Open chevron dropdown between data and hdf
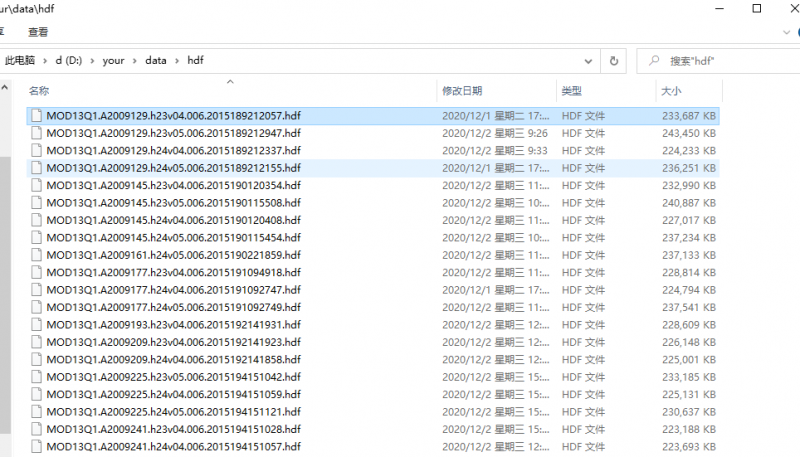 coord(178,60)
